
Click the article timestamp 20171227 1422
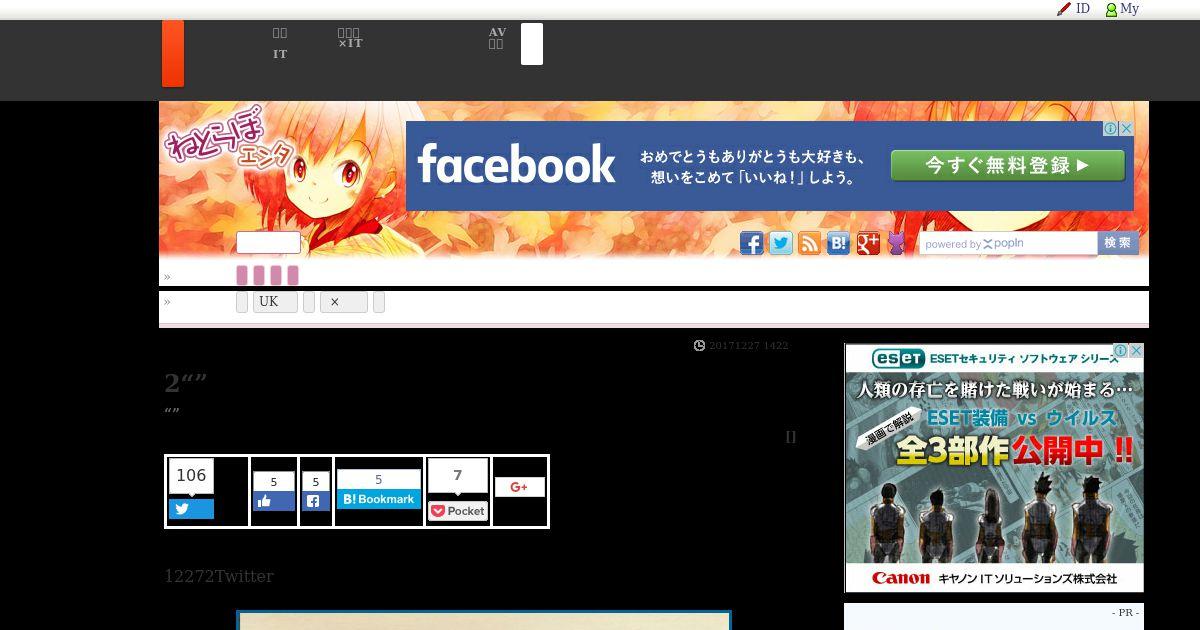point(749,346)
